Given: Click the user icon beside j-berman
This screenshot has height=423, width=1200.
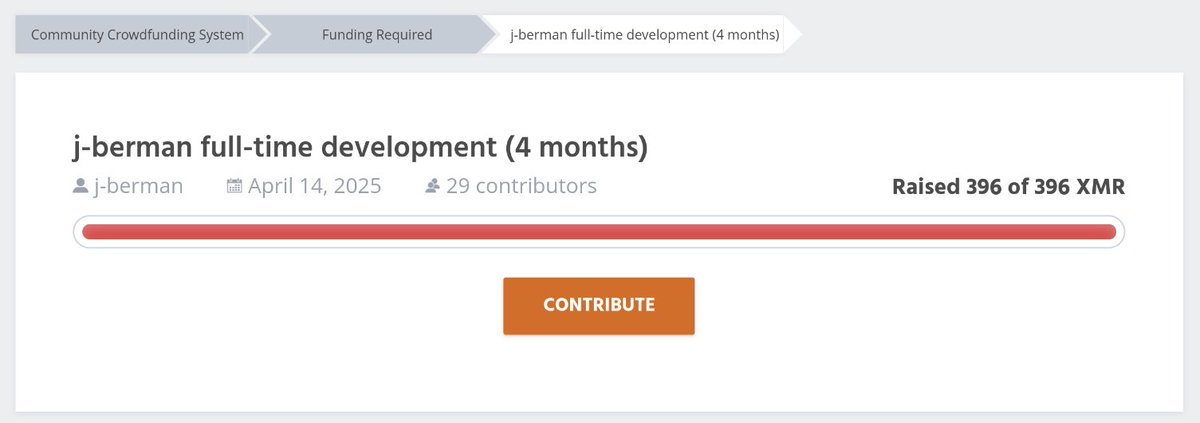Looking at the screenshot, I should [80, 186].
